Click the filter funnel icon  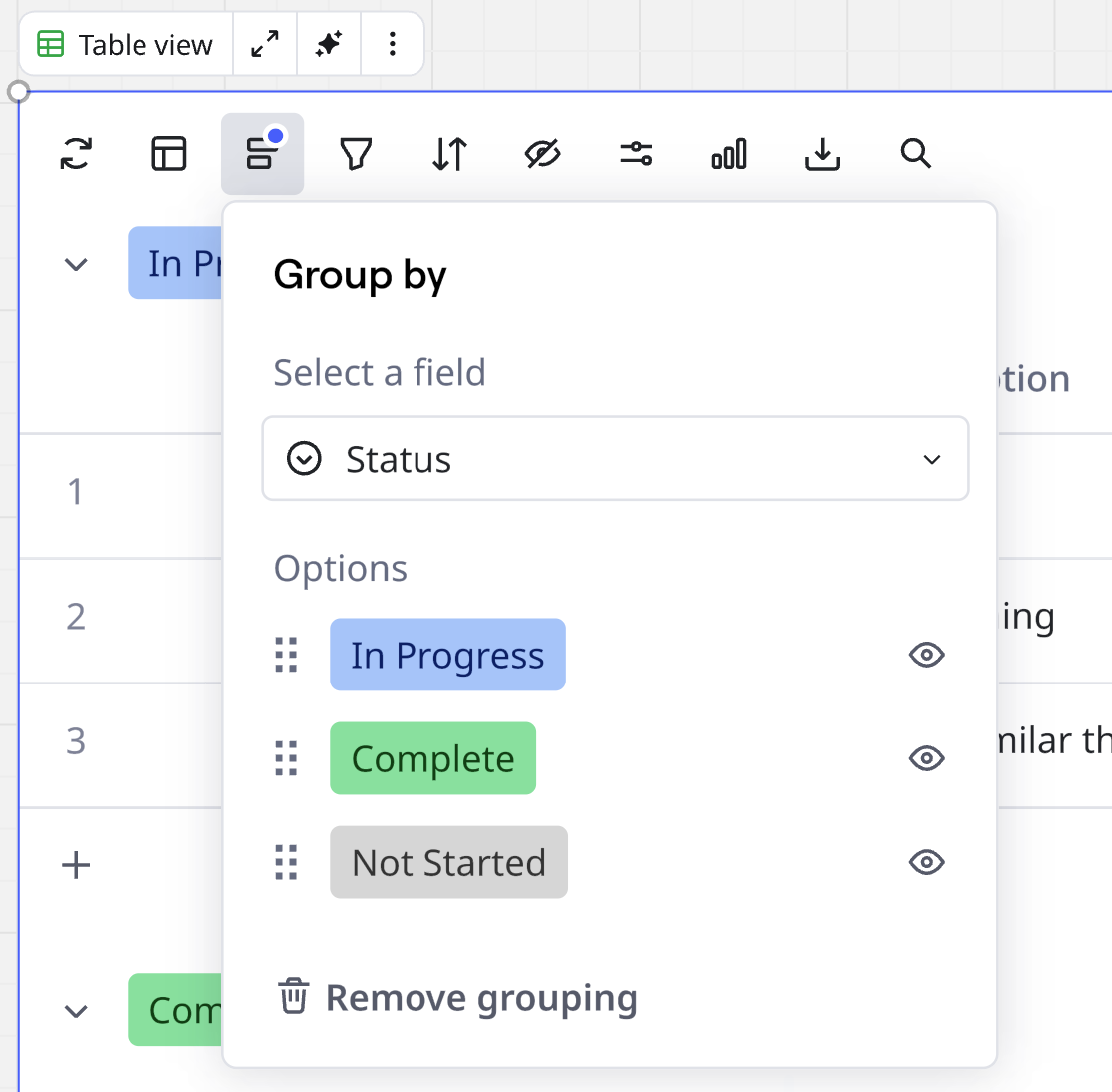(x=356, y=154)
